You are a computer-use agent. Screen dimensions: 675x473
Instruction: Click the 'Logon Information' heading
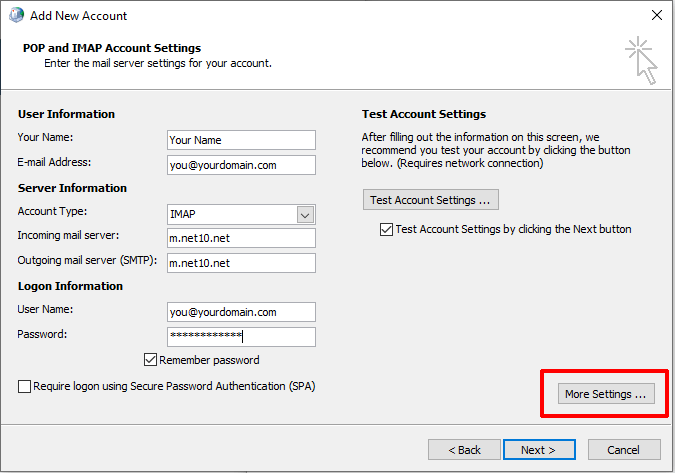[x=70, y=286]
